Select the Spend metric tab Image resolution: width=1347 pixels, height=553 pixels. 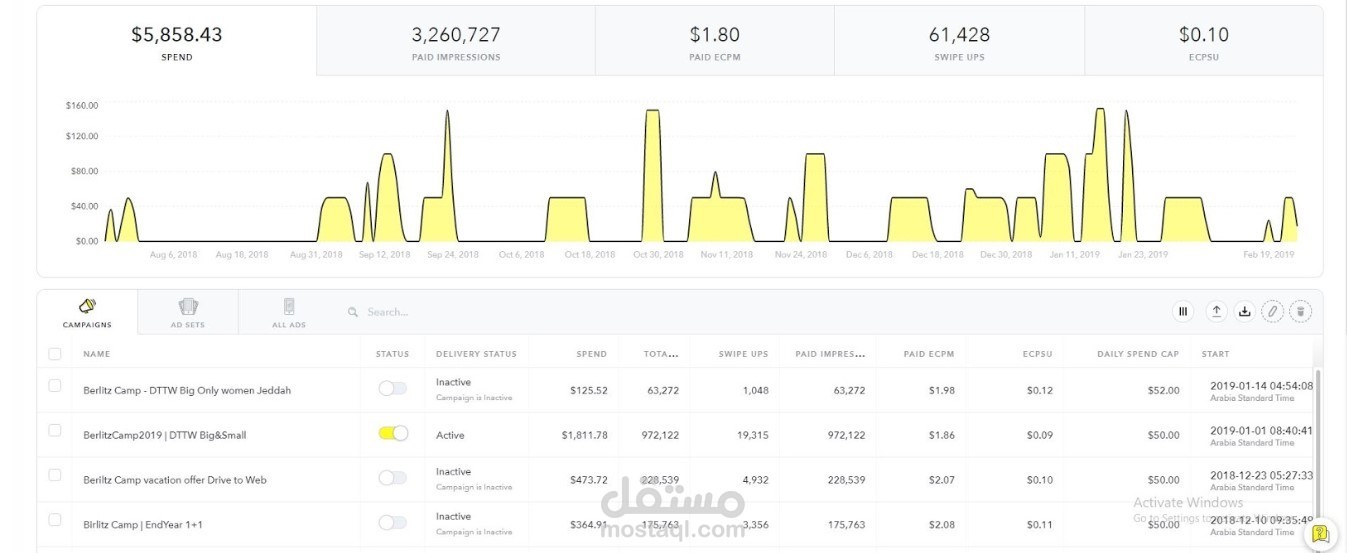[x=177, y=41]
